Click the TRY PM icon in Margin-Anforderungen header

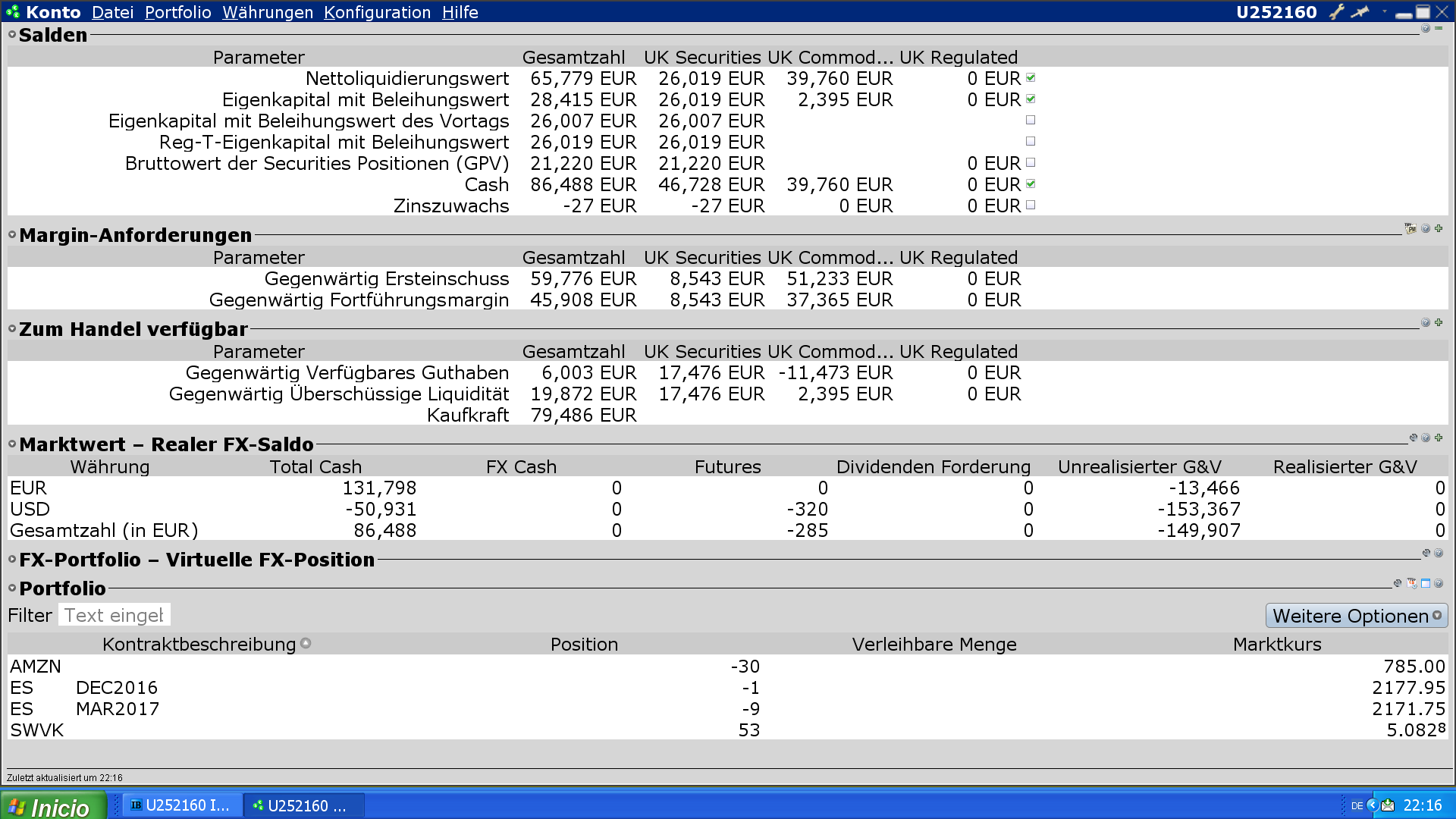point(1410,228)
